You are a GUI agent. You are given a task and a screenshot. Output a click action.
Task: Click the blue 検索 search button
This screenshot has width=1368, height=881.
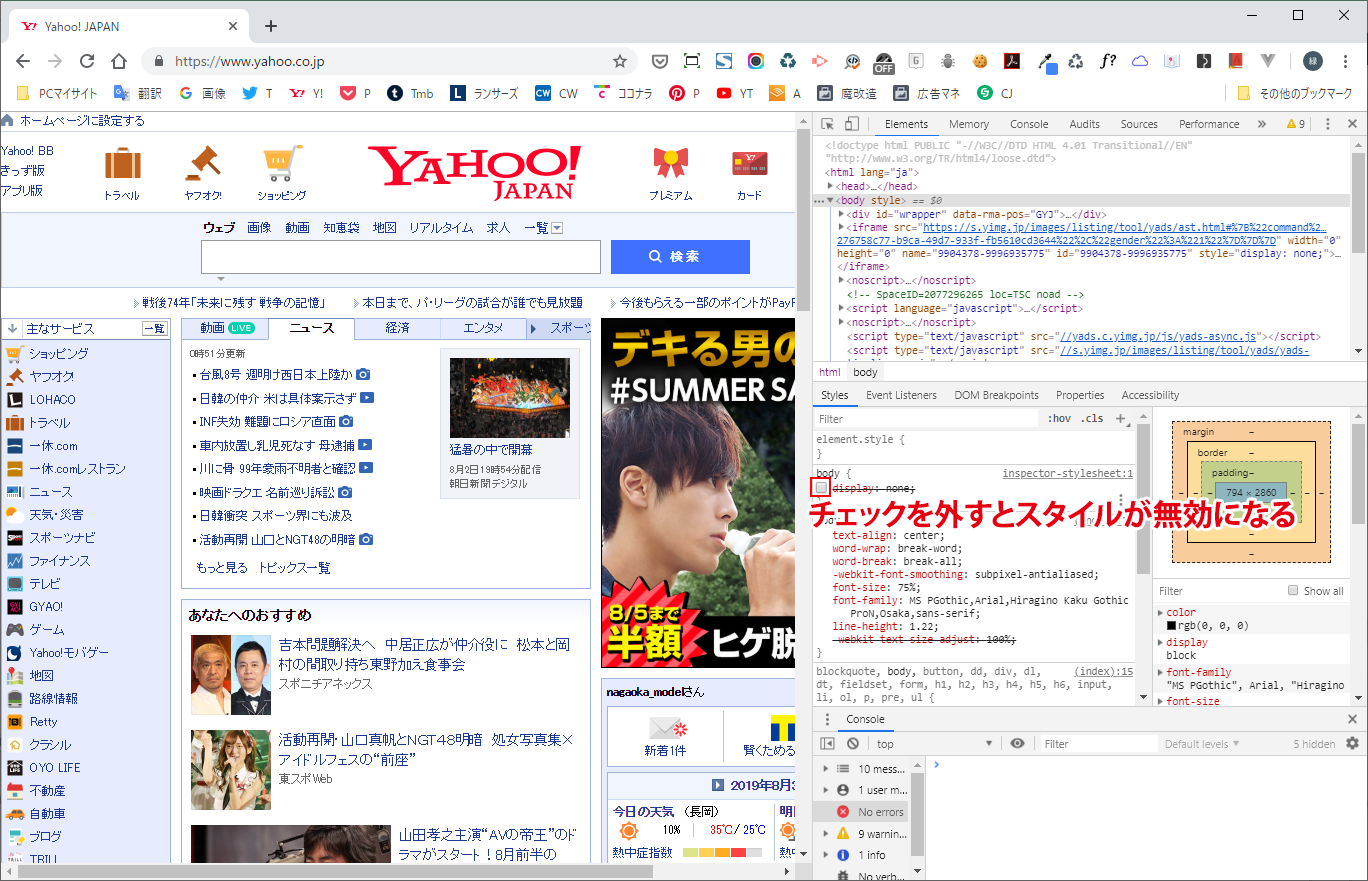[x=680, y=257]
